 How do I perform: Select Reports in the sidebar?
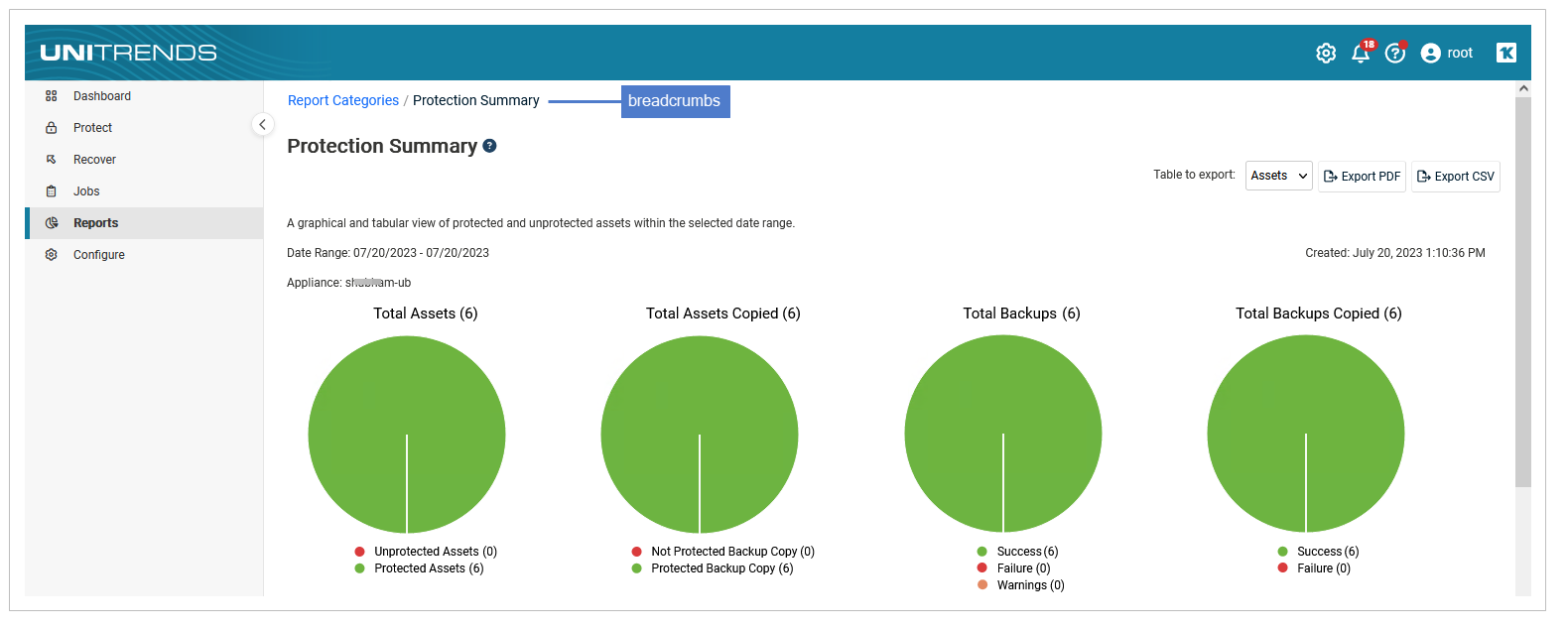coord(95,223)
